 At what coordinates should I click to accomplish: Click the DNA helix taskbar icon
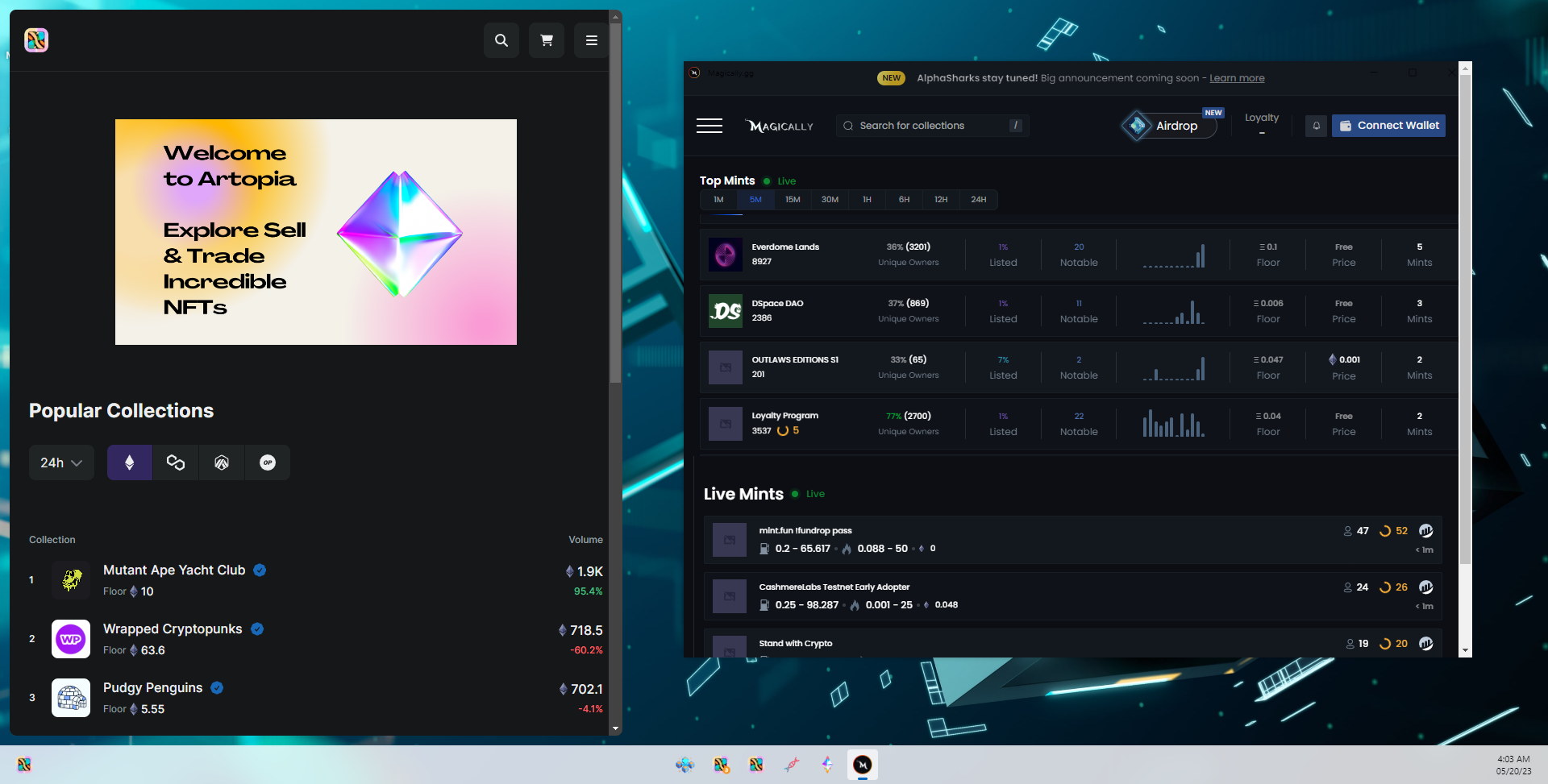click(792, 765)
